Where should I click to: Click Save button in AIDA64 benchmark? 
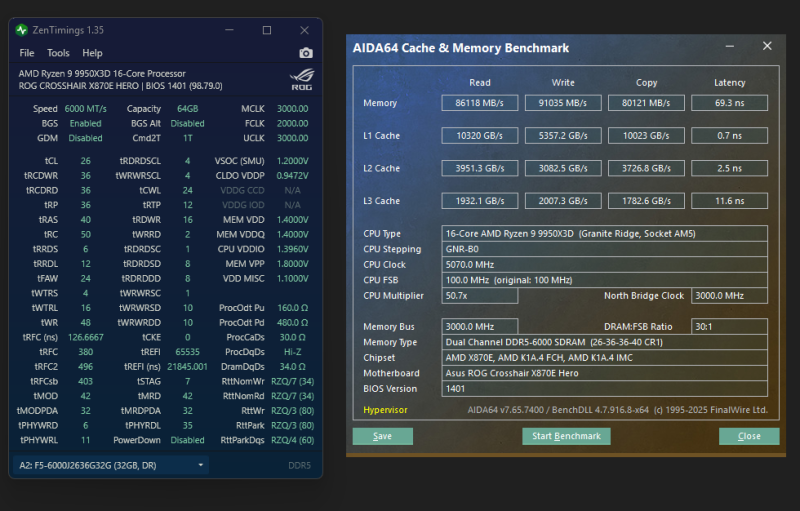pos(383,436)
